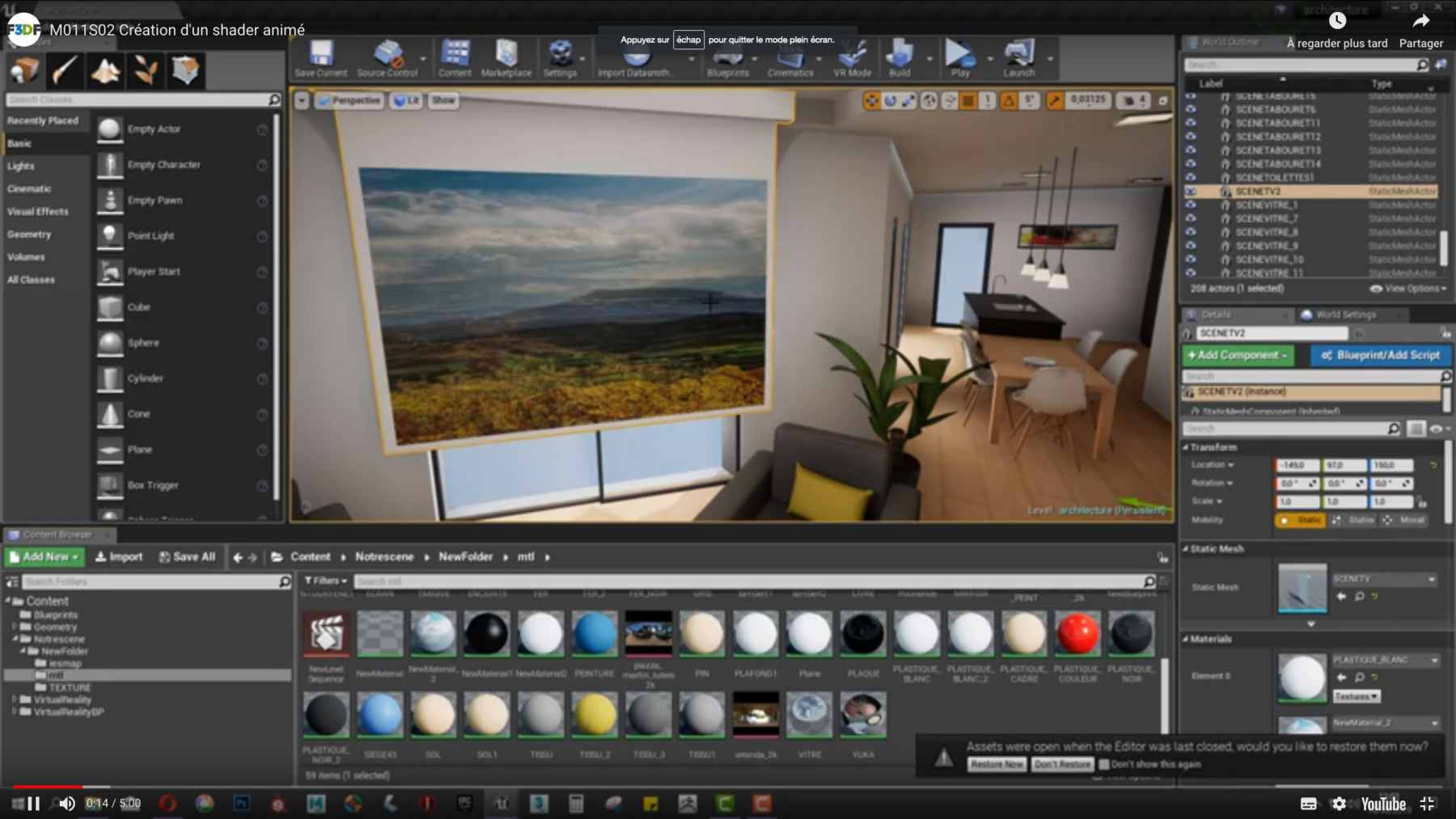1456x819 pixels.
Task: Set Mobility to Static
Action: tap(1300, 520)
